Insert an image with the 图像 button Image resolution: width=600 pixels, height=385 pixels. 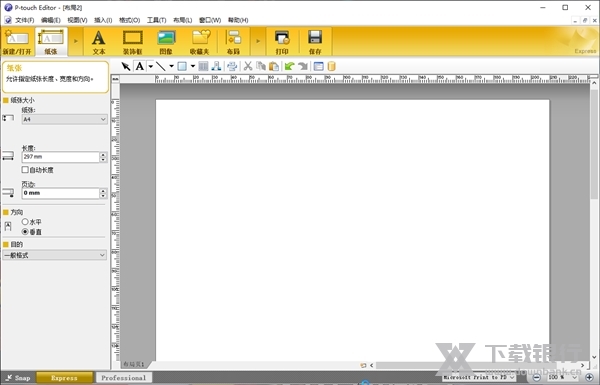pos(166,42)
